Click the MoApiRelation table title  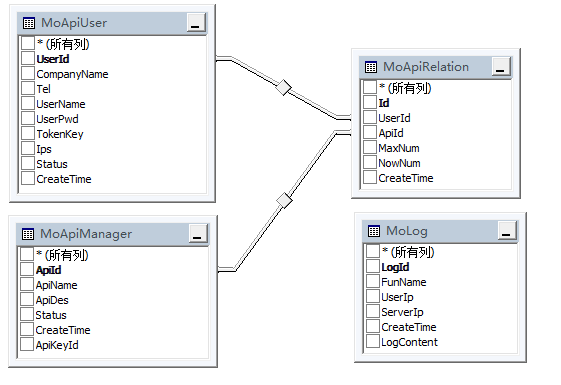click(426, 67)
